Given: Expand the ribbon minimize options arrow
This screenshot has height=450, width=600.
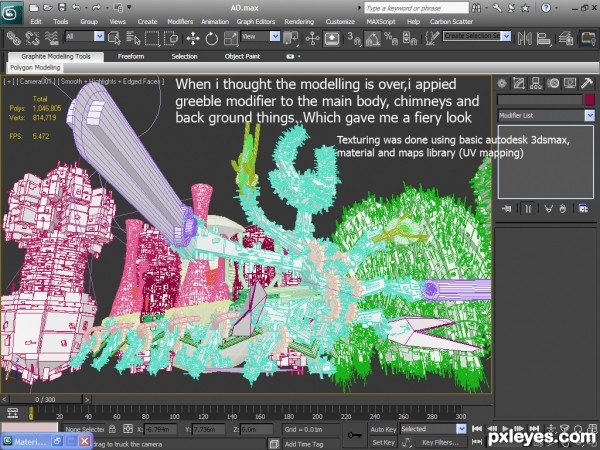Looking at the screenshot, I should (299, 56).
